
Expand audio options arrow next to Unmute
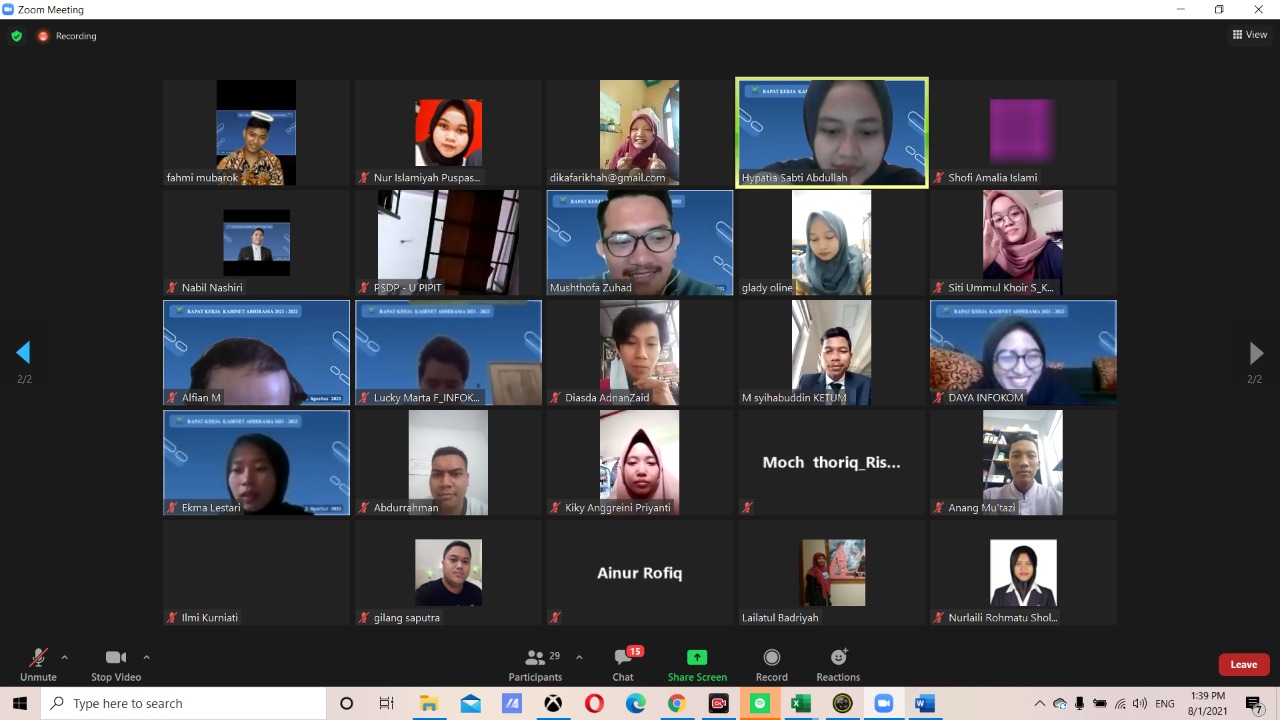(x=65, y=657)
